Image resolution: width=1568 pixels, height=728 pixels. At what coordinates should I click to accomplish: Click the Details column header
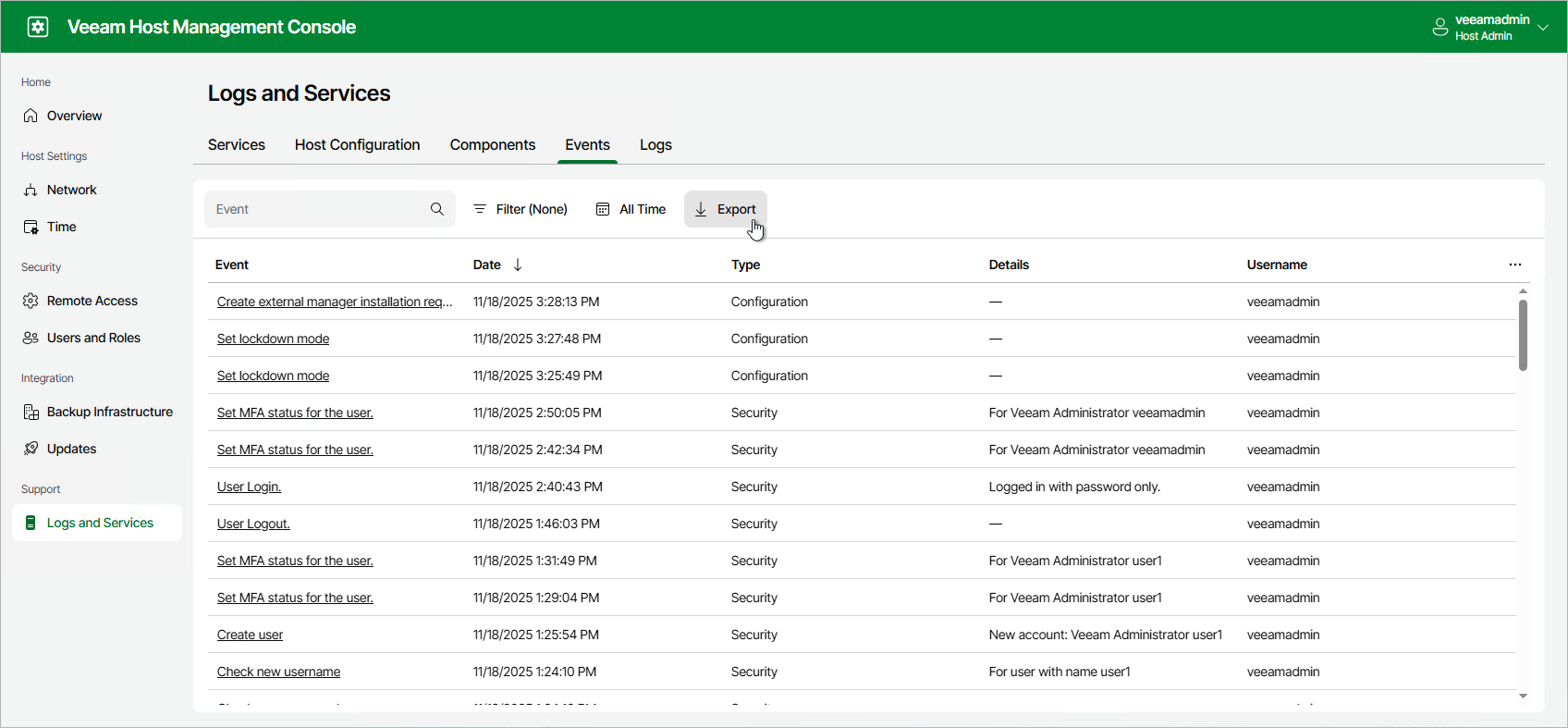pyautogui.click(x=1009, y=265)
